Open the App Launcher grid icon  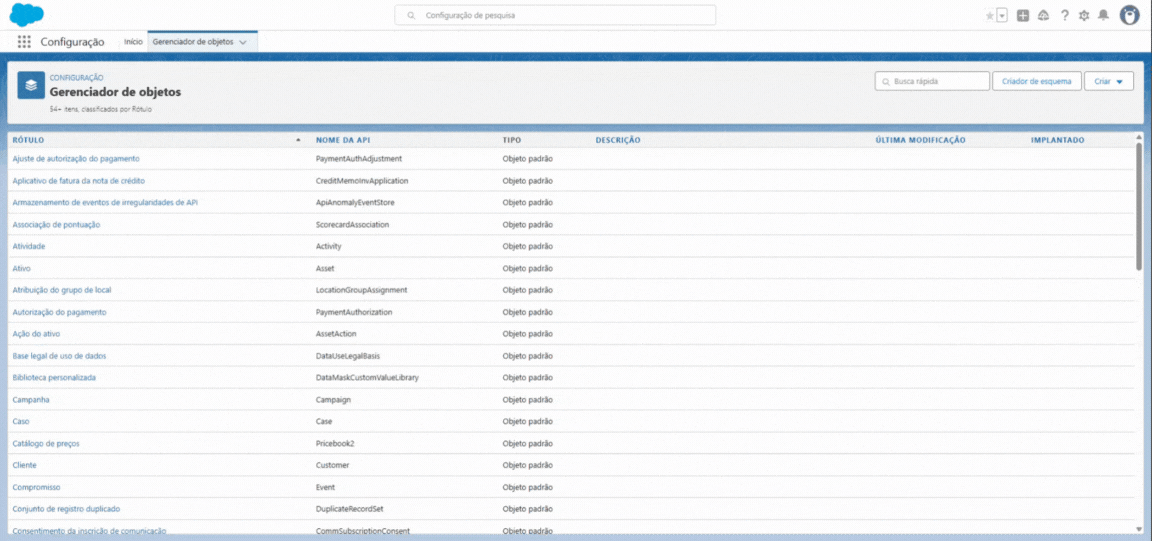24,42
